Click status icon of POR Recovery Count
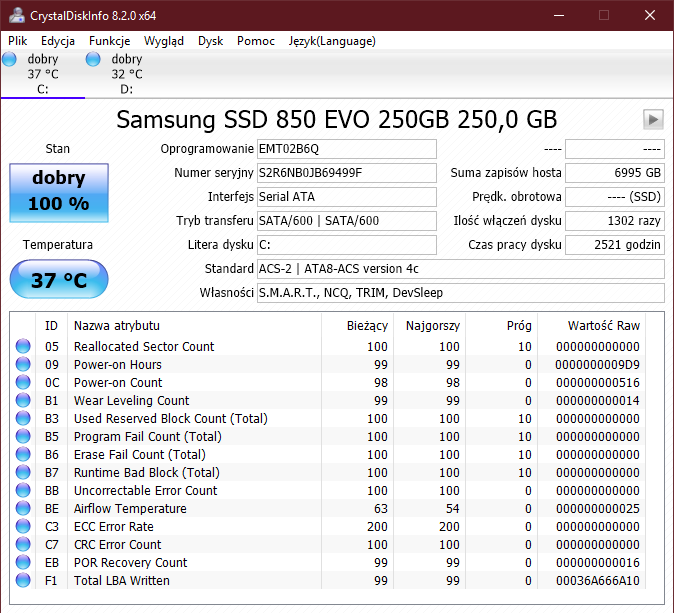Image resolution: width=674 pixels, height=613 pixels. (23, 563)
